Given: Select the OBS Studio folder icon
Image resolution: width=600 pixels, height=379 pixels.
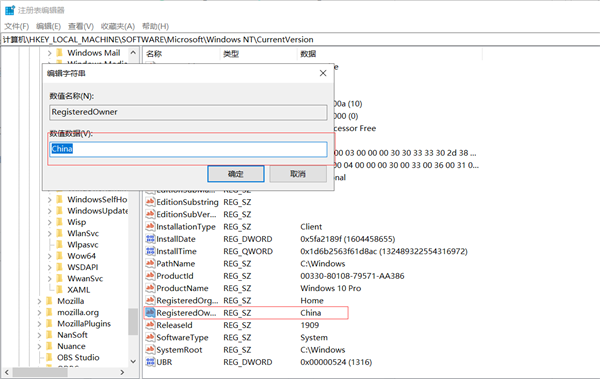Looking at the screenshot, I should [x=49, y=357].
